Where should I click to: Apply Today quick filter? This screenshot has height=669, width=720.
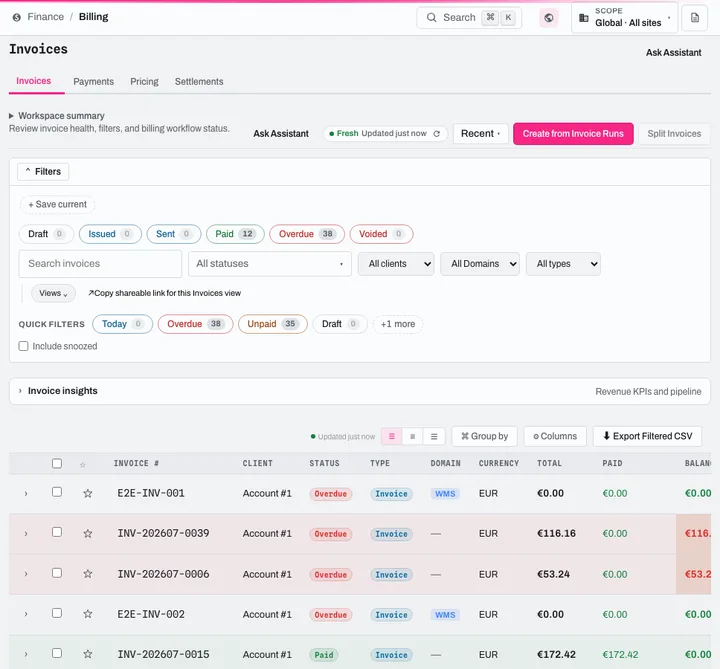tap(122, 324)
